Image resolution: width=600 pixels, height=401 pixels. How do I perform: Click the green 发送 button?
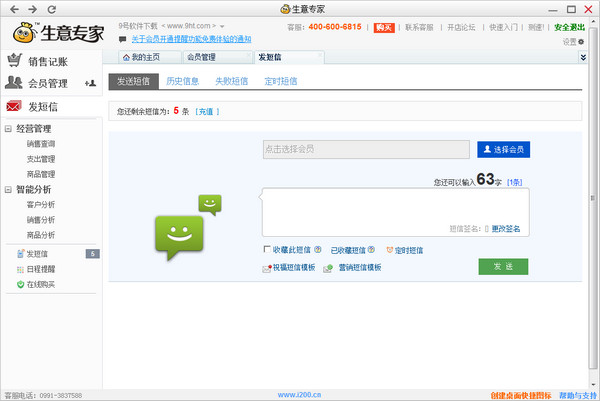pyautogui.click(x=502, y=266)
